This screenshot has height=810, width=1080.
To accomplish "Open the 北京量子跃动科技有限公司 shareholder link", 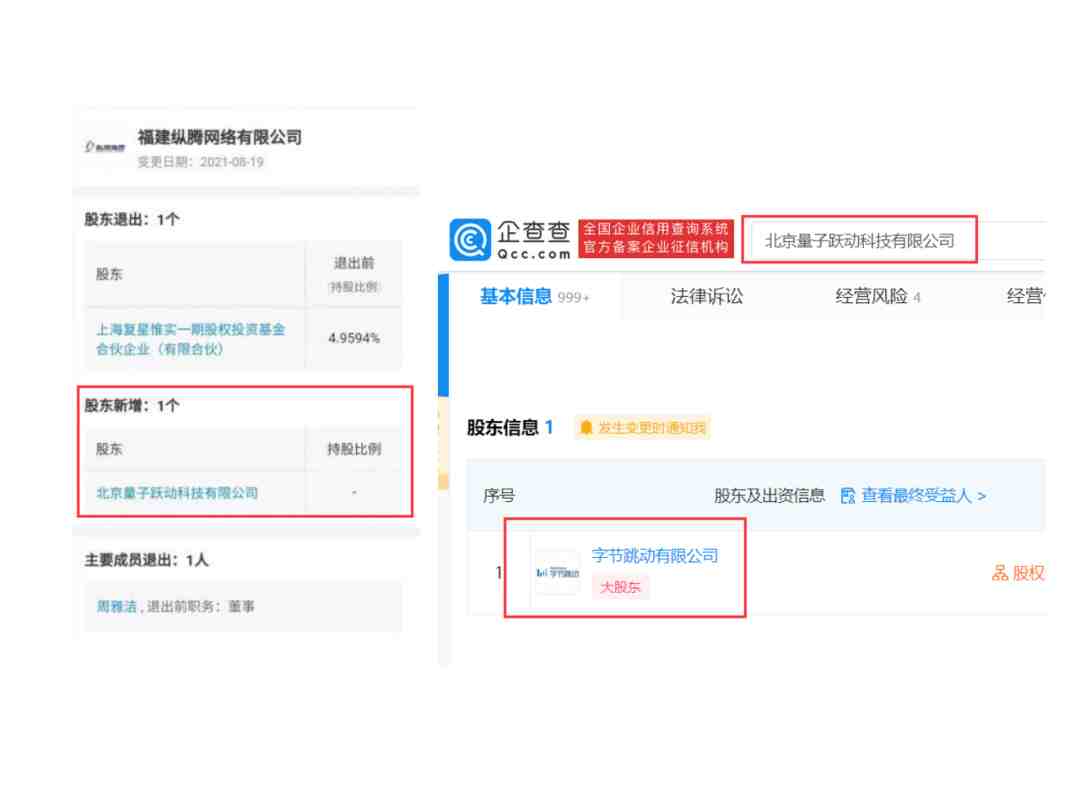I will [177, 492].
